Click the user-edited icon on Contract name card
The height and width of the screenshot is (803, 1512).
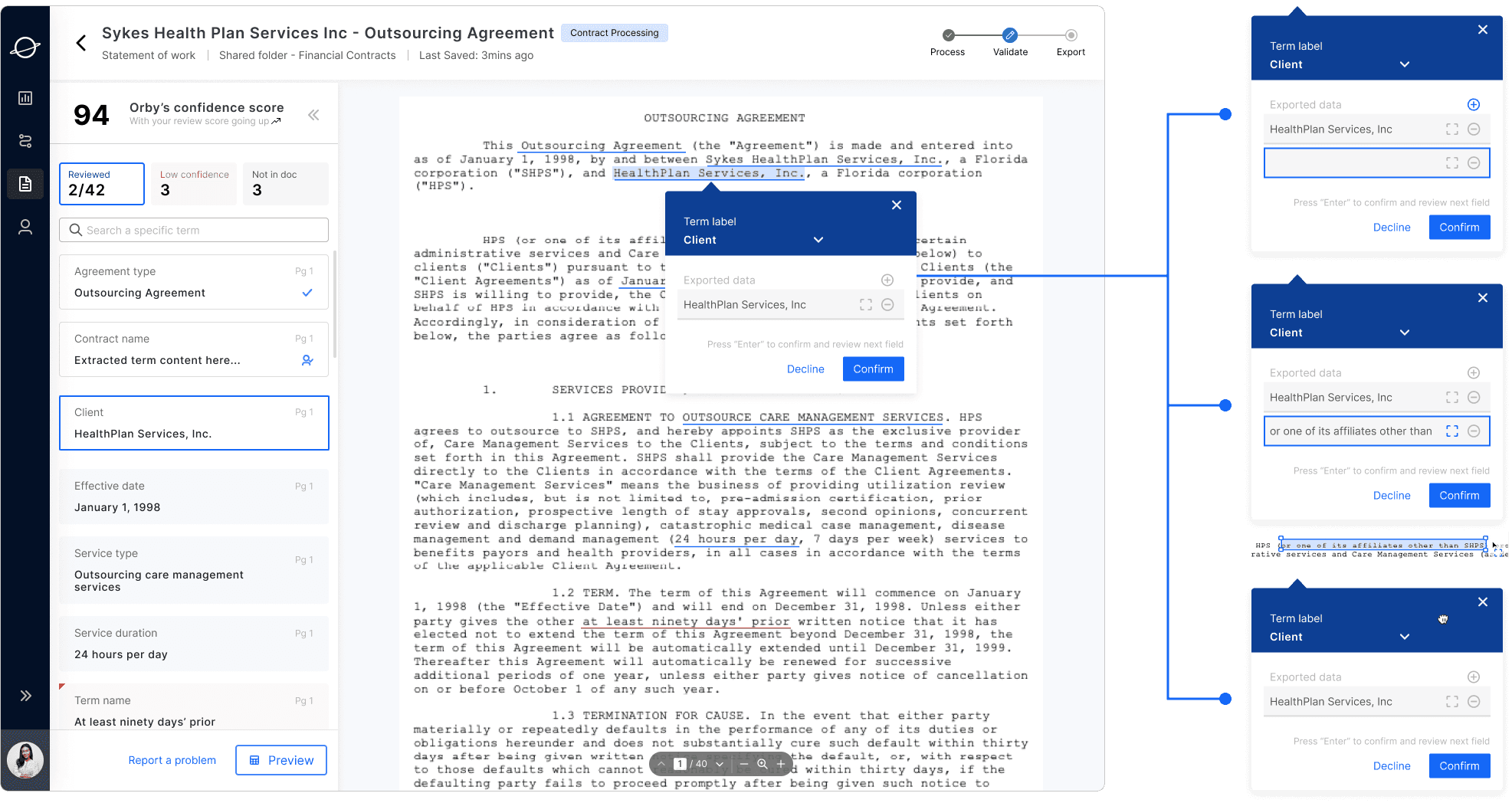[x=307, y=360]
